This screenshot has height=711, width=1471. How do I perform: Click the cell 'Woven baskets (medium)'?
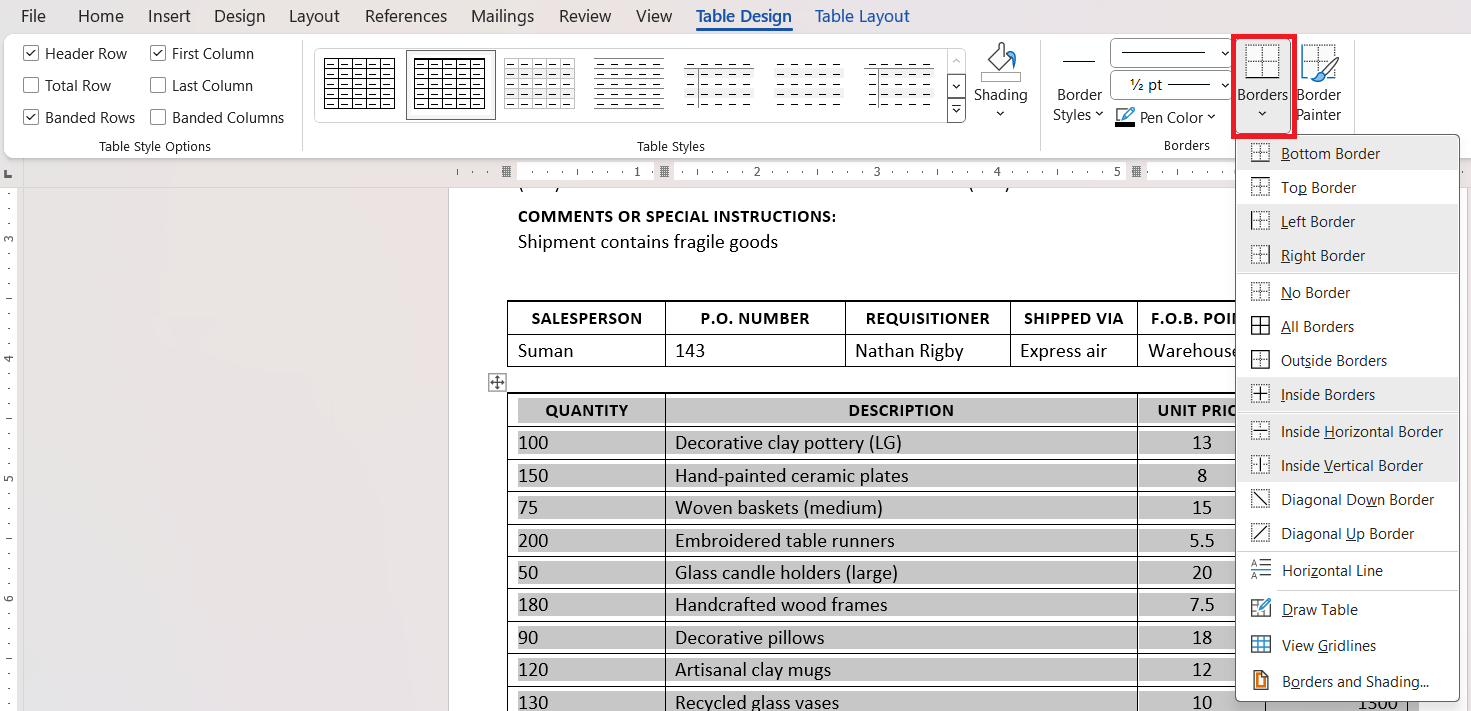pyautogui.click(x=901, y=508)
